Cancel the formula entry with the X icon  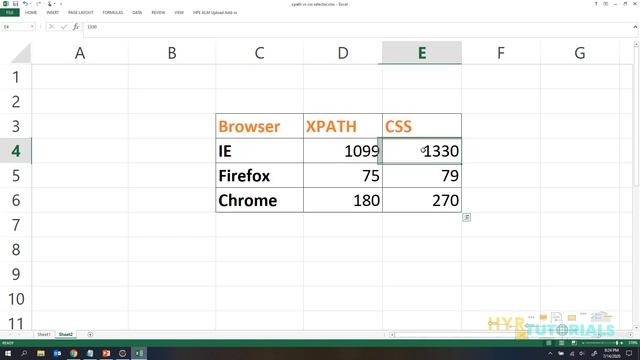(x=51, y=27)
